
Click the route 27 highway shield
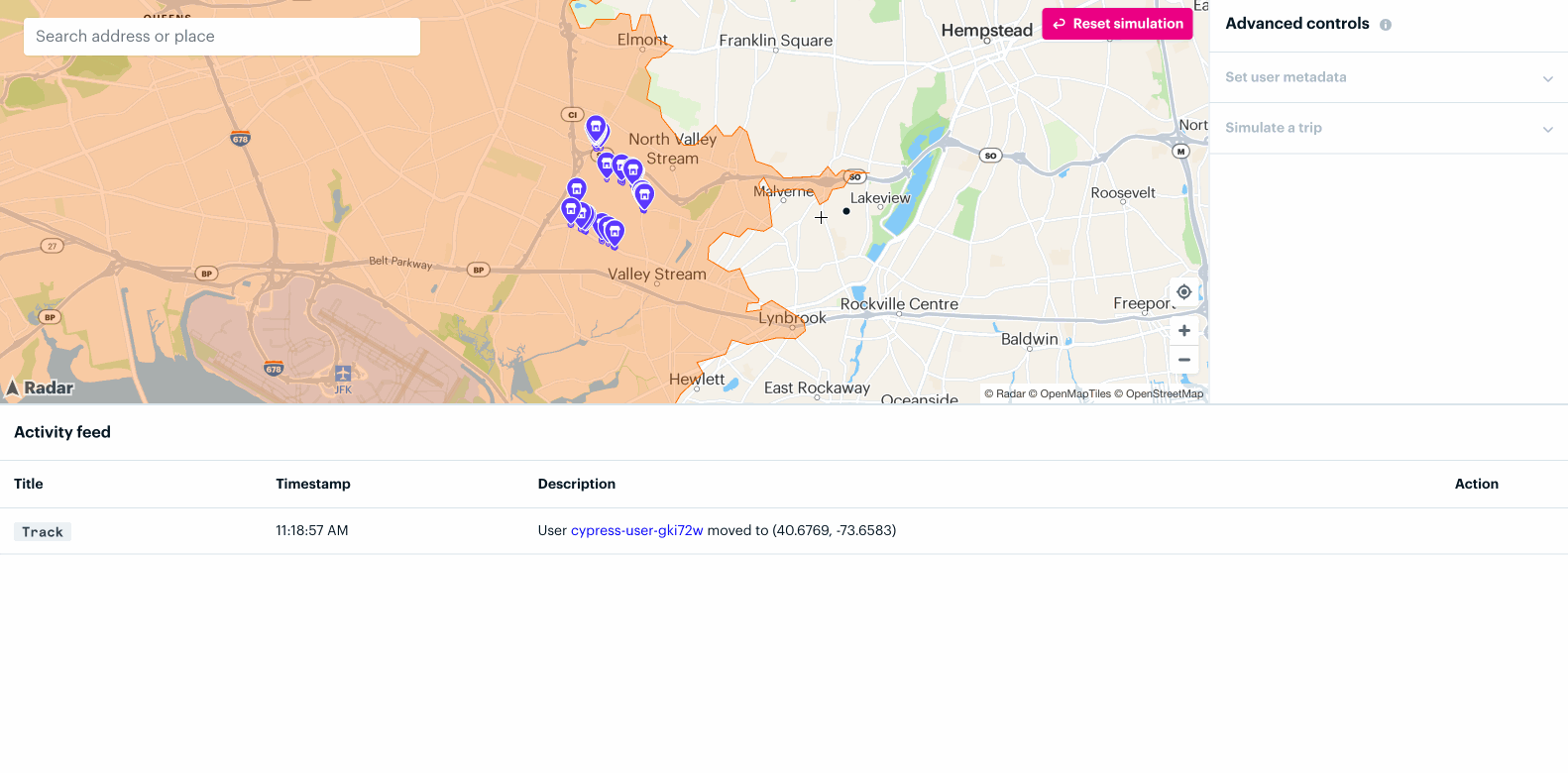53,246
